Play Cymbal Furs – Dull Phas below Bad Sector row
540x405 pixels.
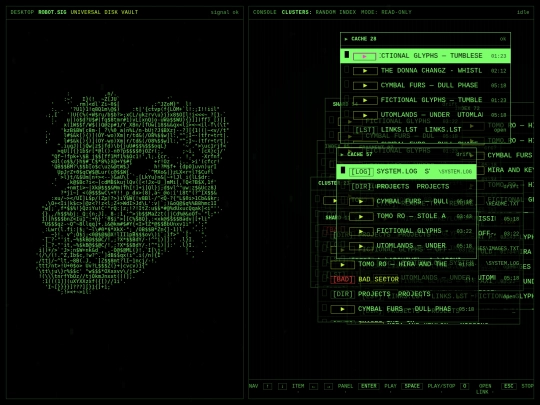pyautogui.click(x=342, y=309)
